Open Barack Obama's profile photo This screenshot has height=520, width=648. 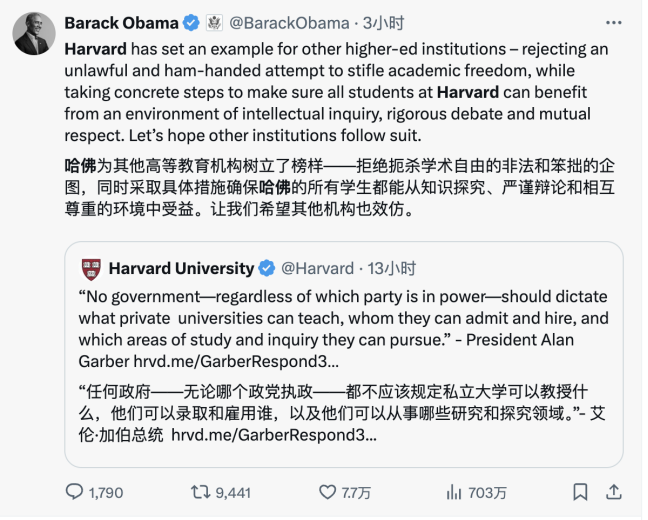click(34, 35)
